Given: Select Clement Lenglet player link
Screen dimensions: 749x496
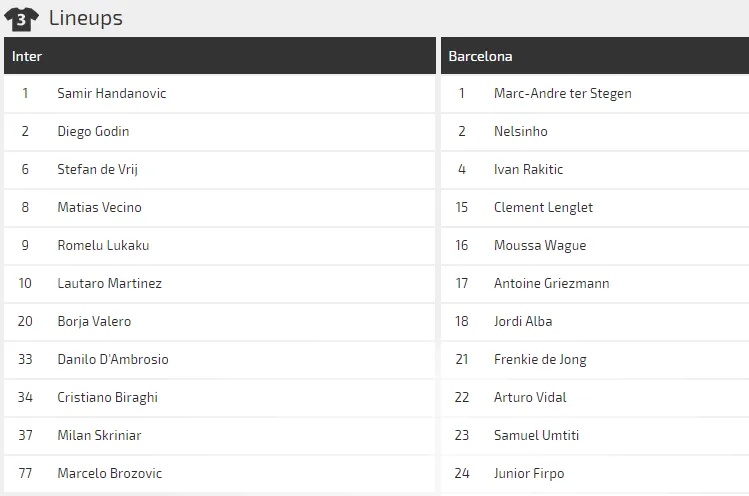Looking at the screenshot, I should (x=543, y=207).
